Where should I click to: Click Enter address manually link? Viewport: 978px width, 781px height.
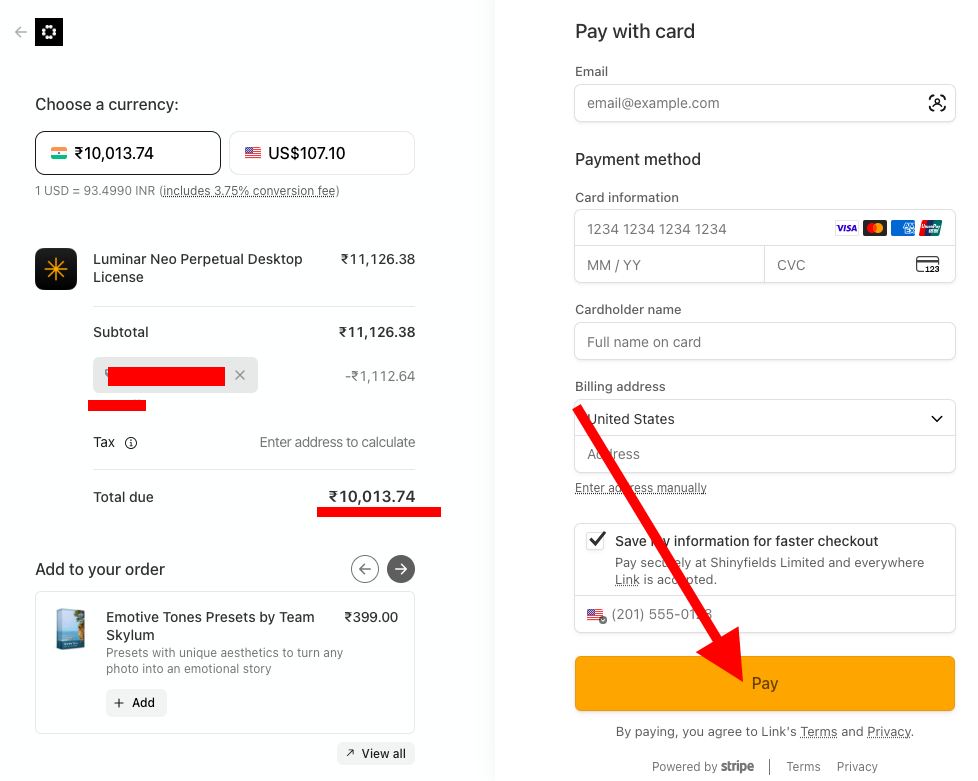coord(641,488)
